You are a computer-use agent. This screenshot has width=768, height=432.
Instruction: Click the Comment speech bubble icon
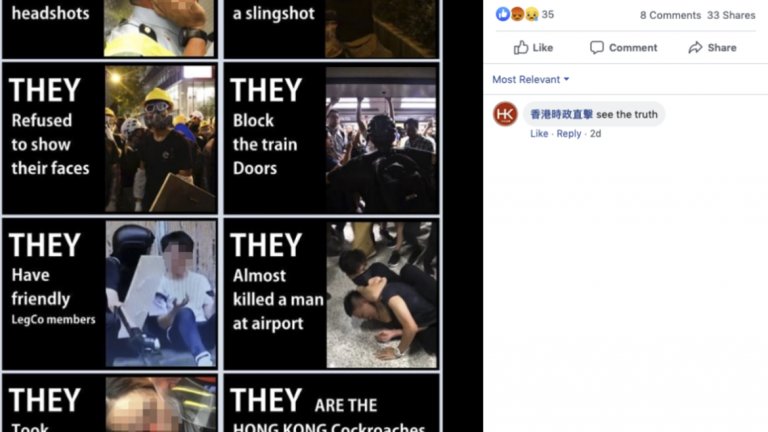[597, 48]
